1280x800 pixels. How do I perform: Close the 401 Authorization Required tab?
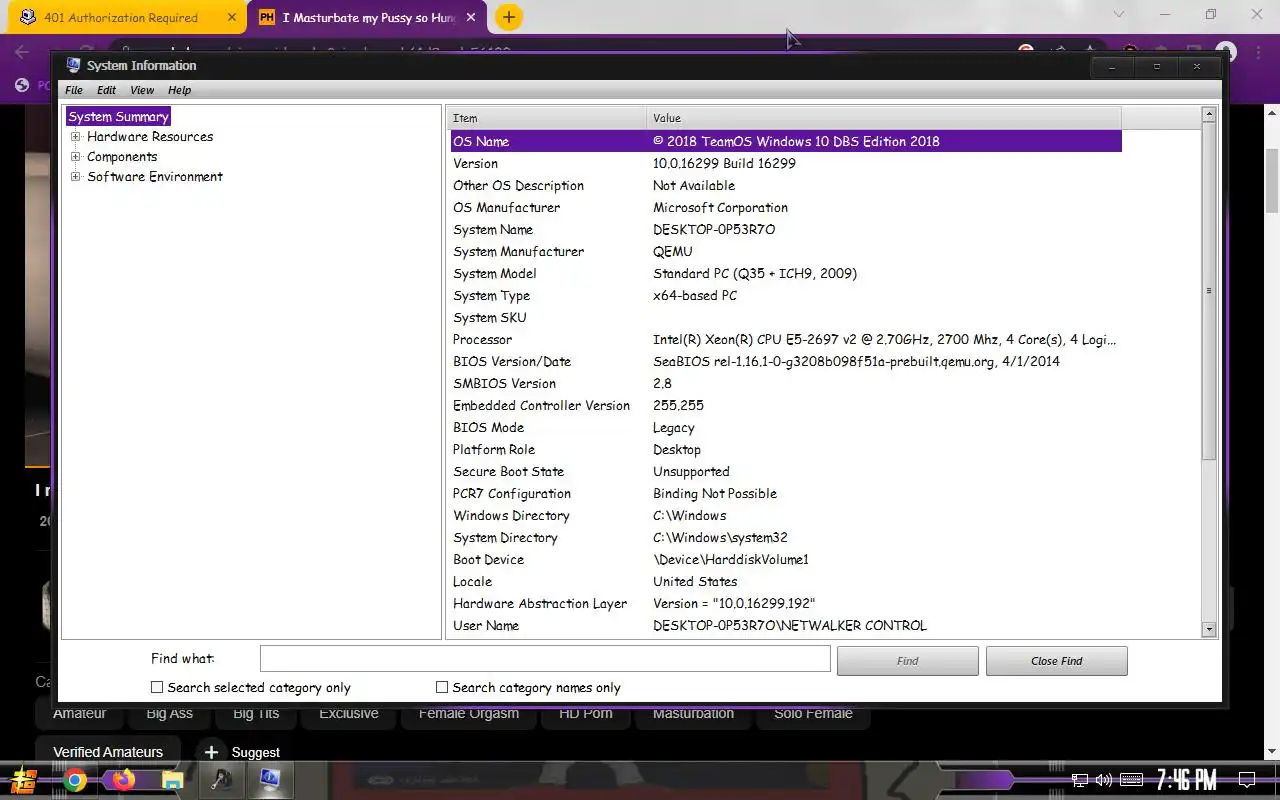point(232,17)
